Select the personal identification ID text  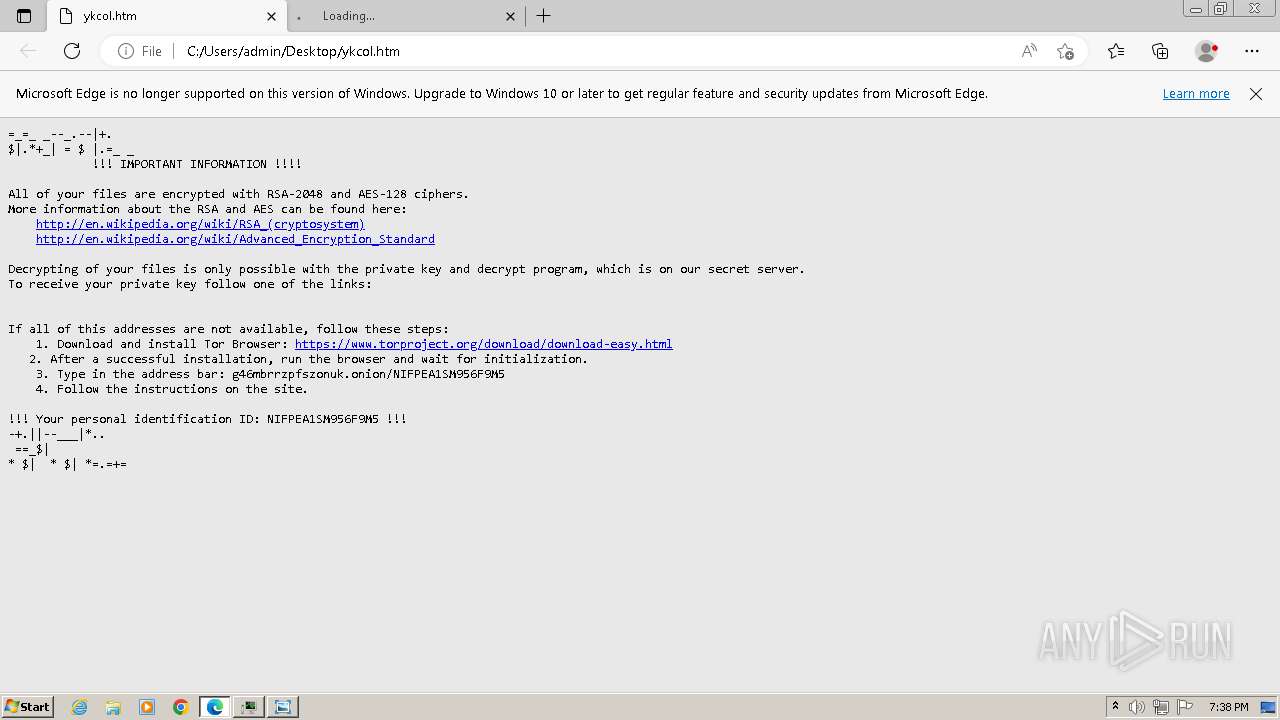pos(322,419)
